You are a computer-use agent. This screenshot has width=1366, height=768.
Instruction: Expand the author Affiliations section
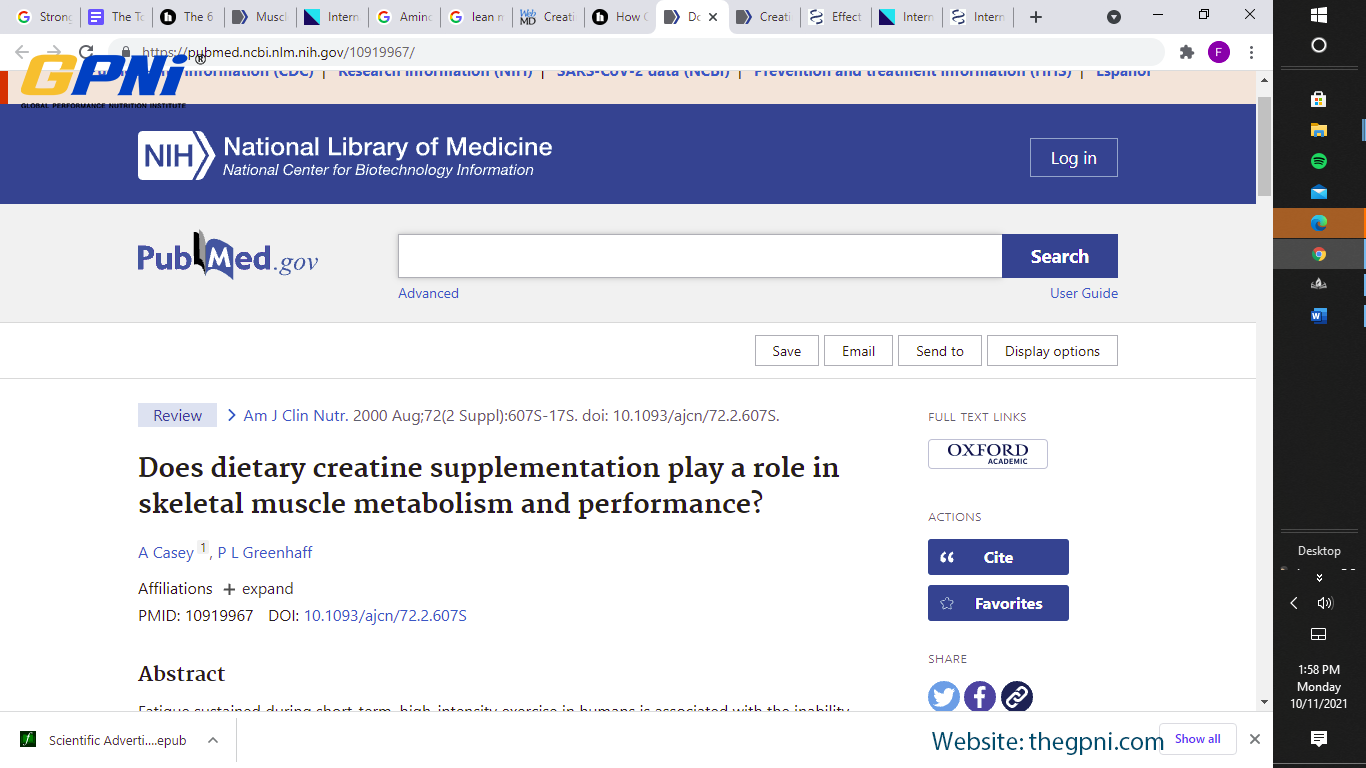coord(258,589)
